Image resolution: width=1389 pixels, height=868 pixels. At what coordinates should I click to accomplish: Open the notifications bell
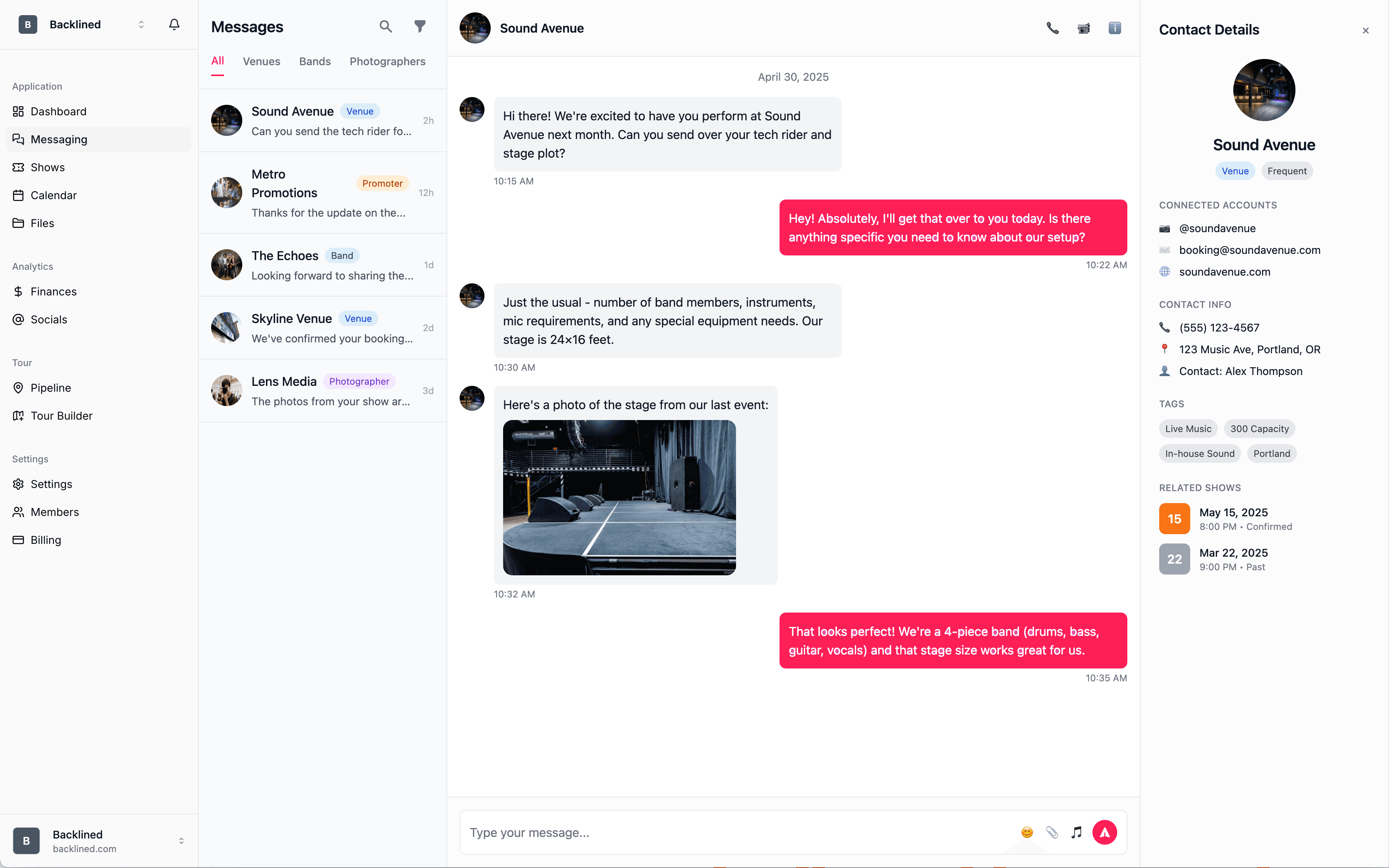(174, 25)
